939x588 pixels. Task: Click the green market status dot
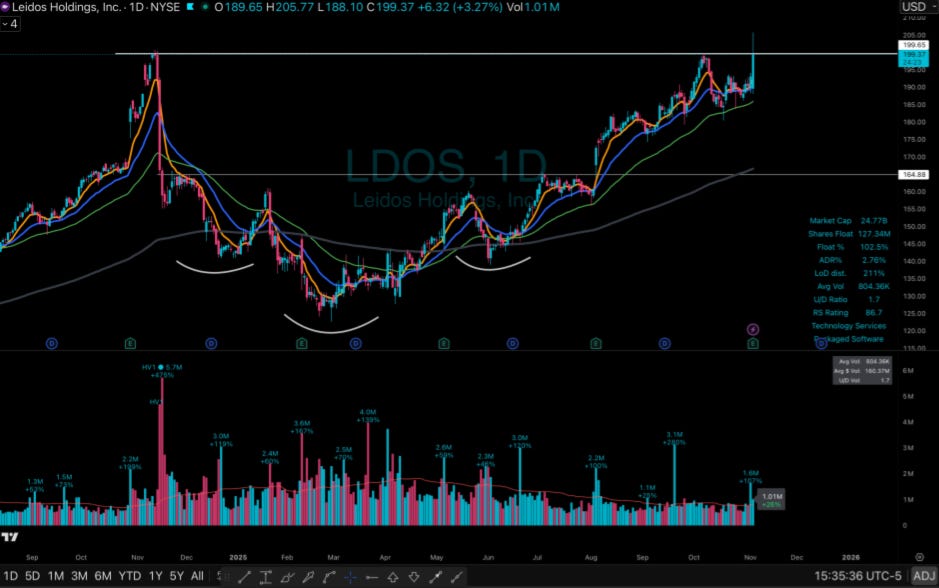coord(205,7)
